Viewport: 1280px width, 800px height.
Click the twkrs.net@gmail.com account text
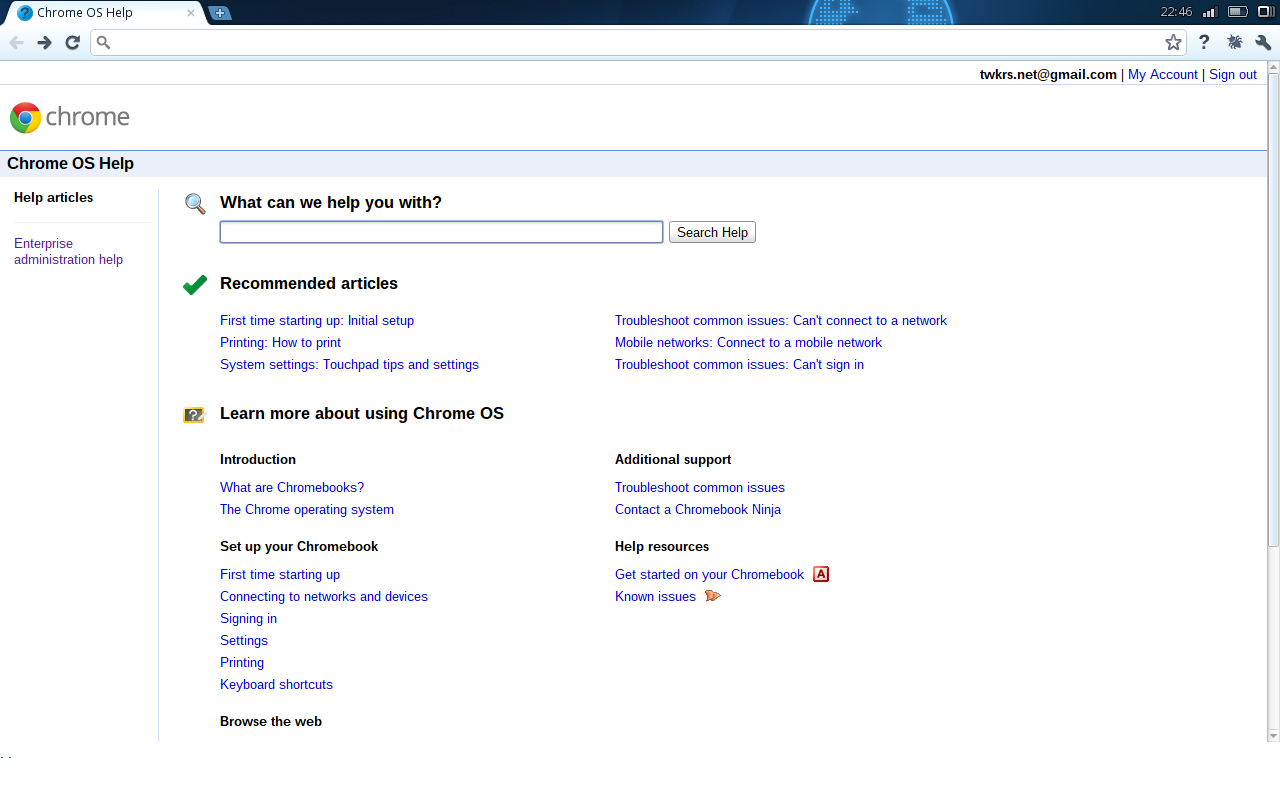1048,74
